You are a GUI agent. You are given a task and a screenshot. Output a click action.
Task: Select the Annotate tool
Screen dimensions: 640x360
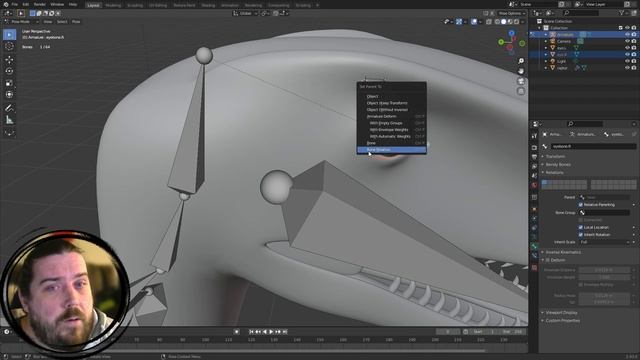point(9,108)
